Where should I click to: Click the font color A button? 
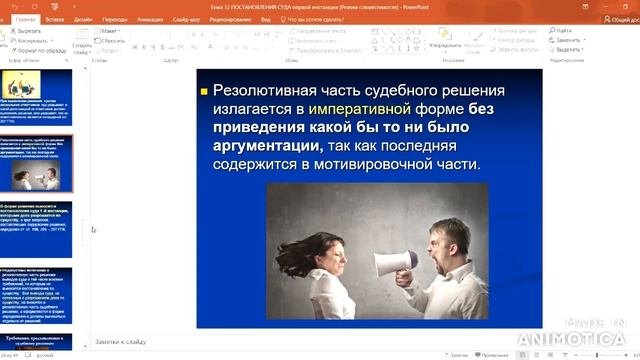pyautogui.click(x=210, y=47)
